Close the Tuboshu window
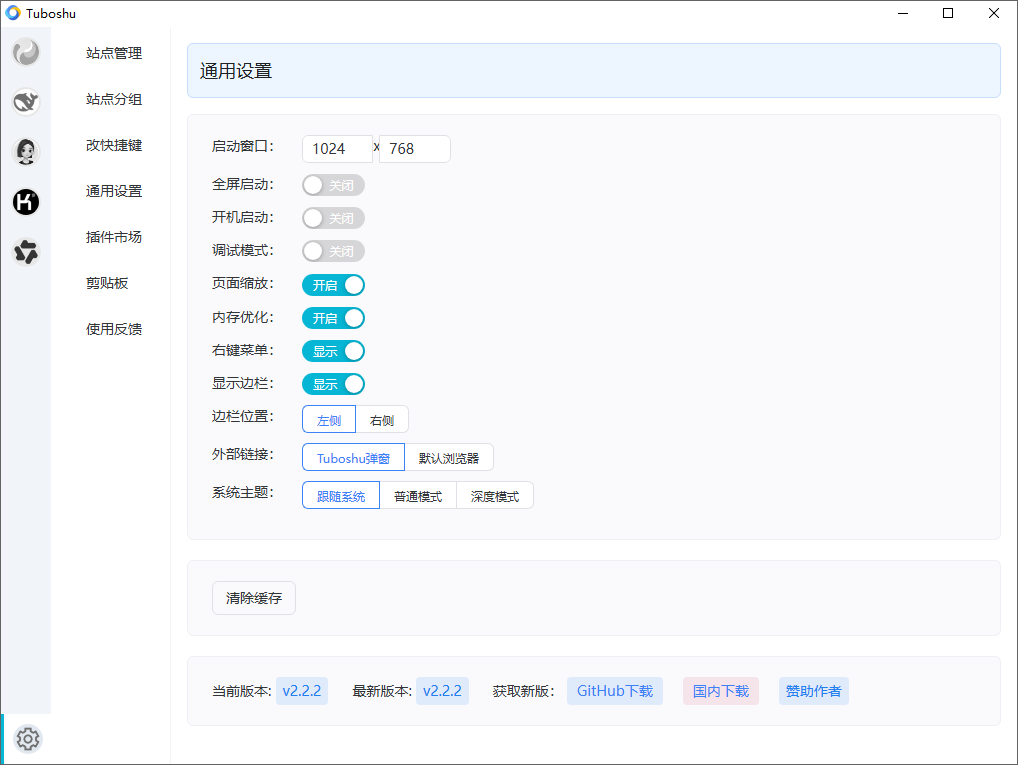Image resolution: width=1018 pixels, height=765 pixels. pos(994,13)
